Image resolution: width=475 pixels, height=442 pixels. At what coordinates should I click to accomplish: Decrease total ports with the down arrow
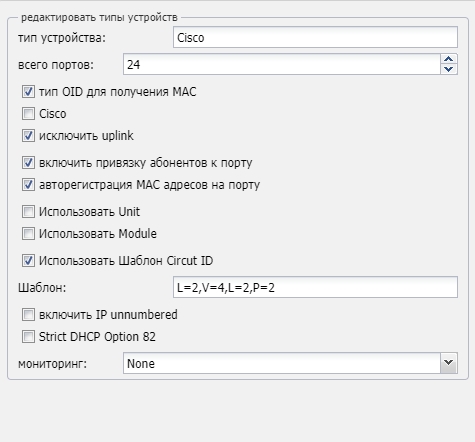pos(449,69)
